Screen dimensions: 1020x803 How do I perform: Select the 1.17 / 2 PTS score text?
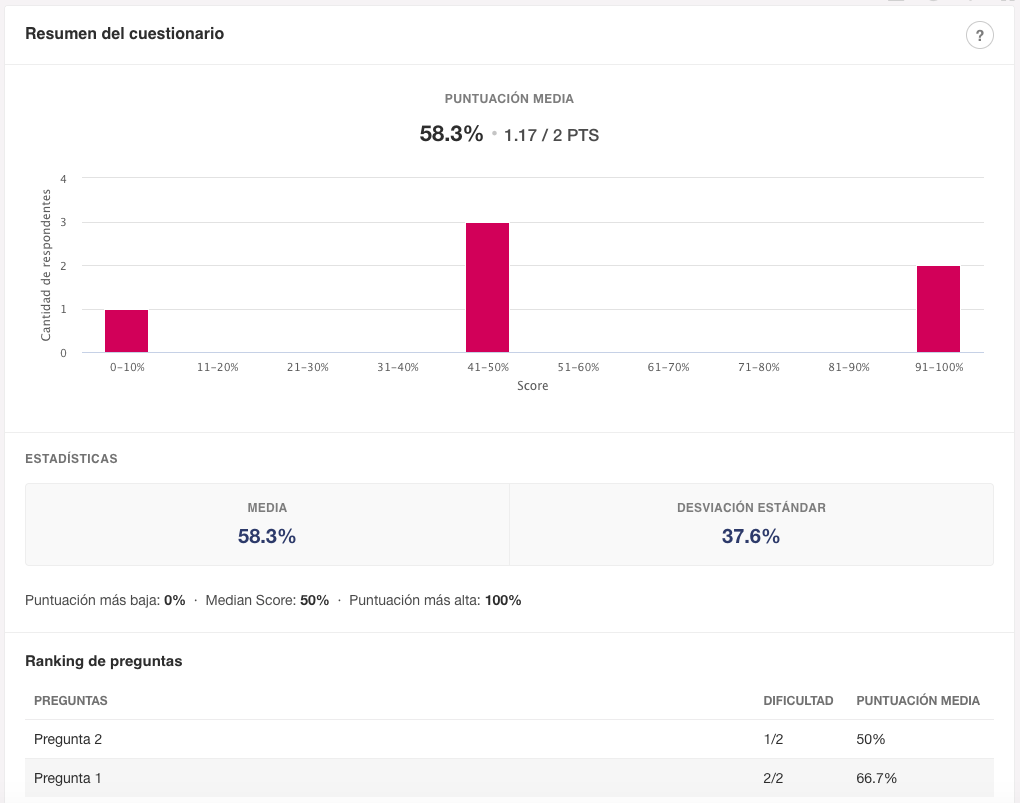point(550,134)
